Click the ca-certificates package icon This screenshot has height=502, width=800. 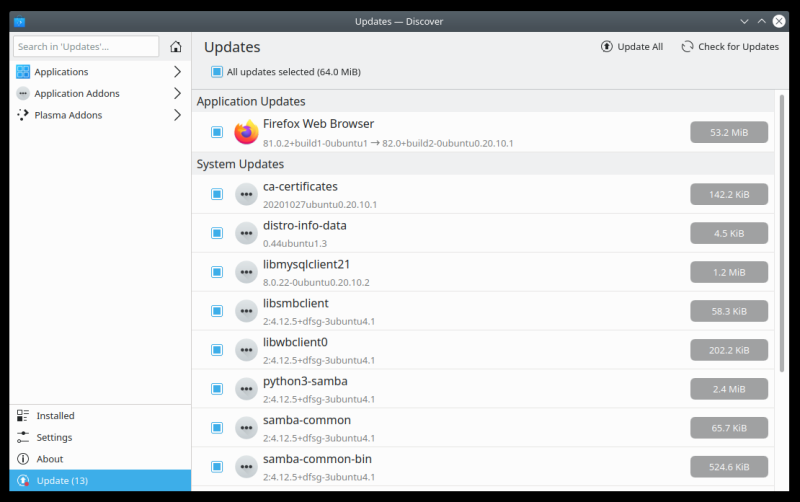pyautogui.click(x=246, y=194)
